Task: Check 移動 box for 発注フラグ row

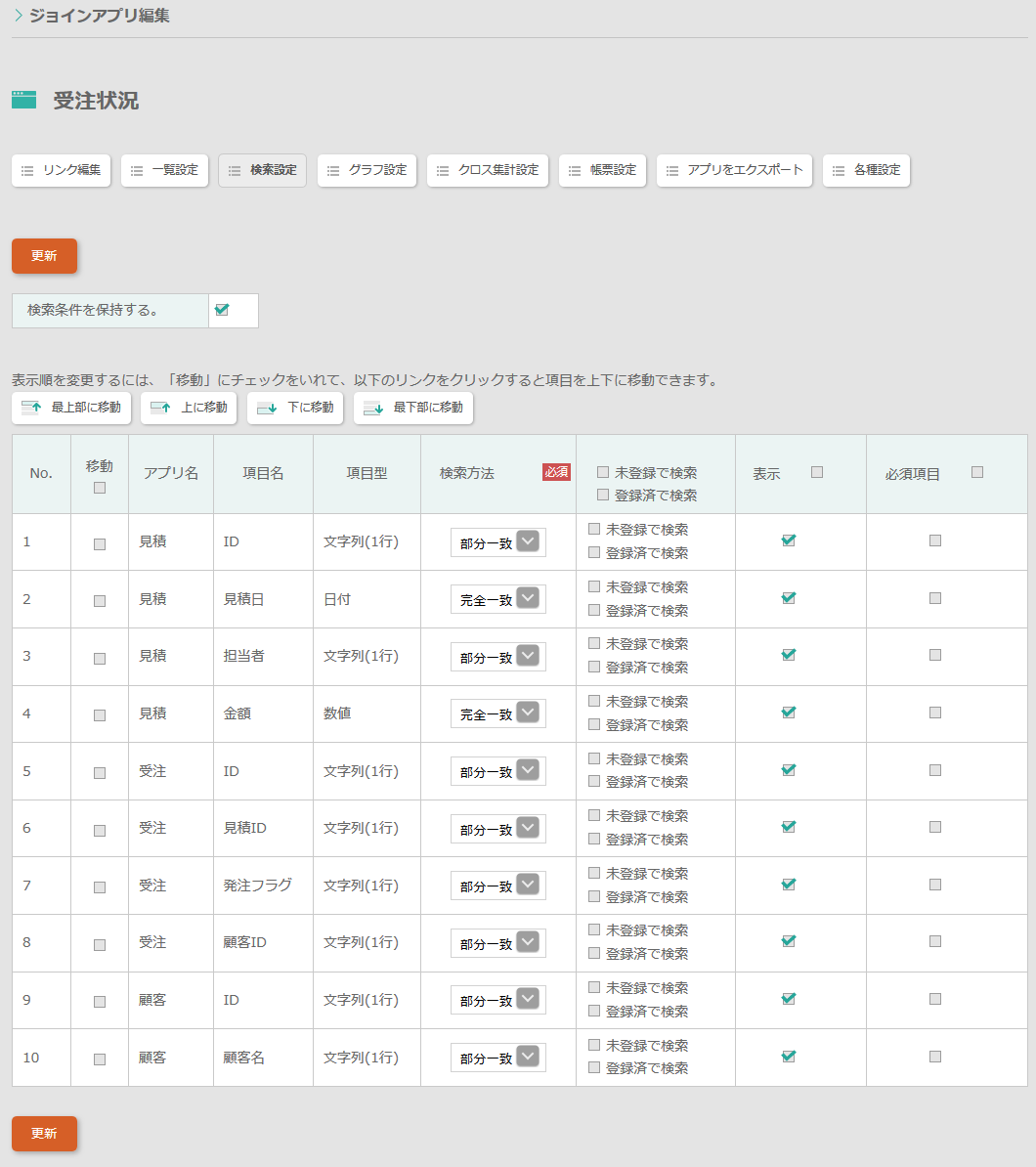Action: [x=100, y=887]
